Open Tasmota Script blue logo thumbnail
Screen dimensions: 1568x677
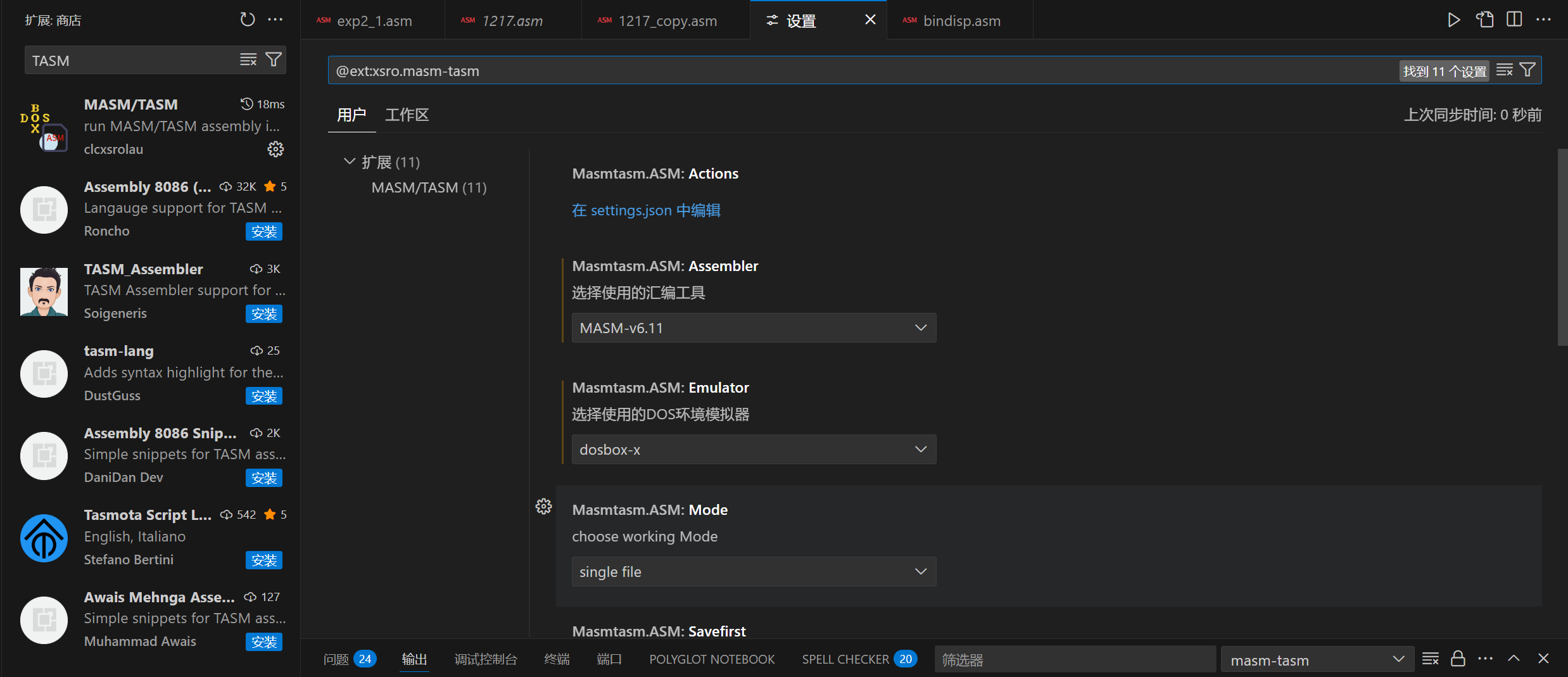coord(44,538)
